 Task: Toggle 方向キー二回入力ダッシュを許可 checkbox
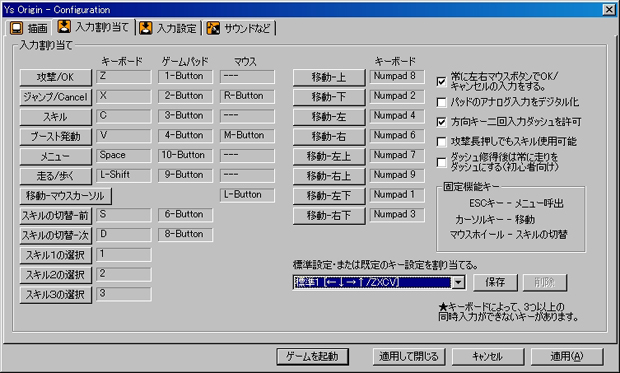441,122
